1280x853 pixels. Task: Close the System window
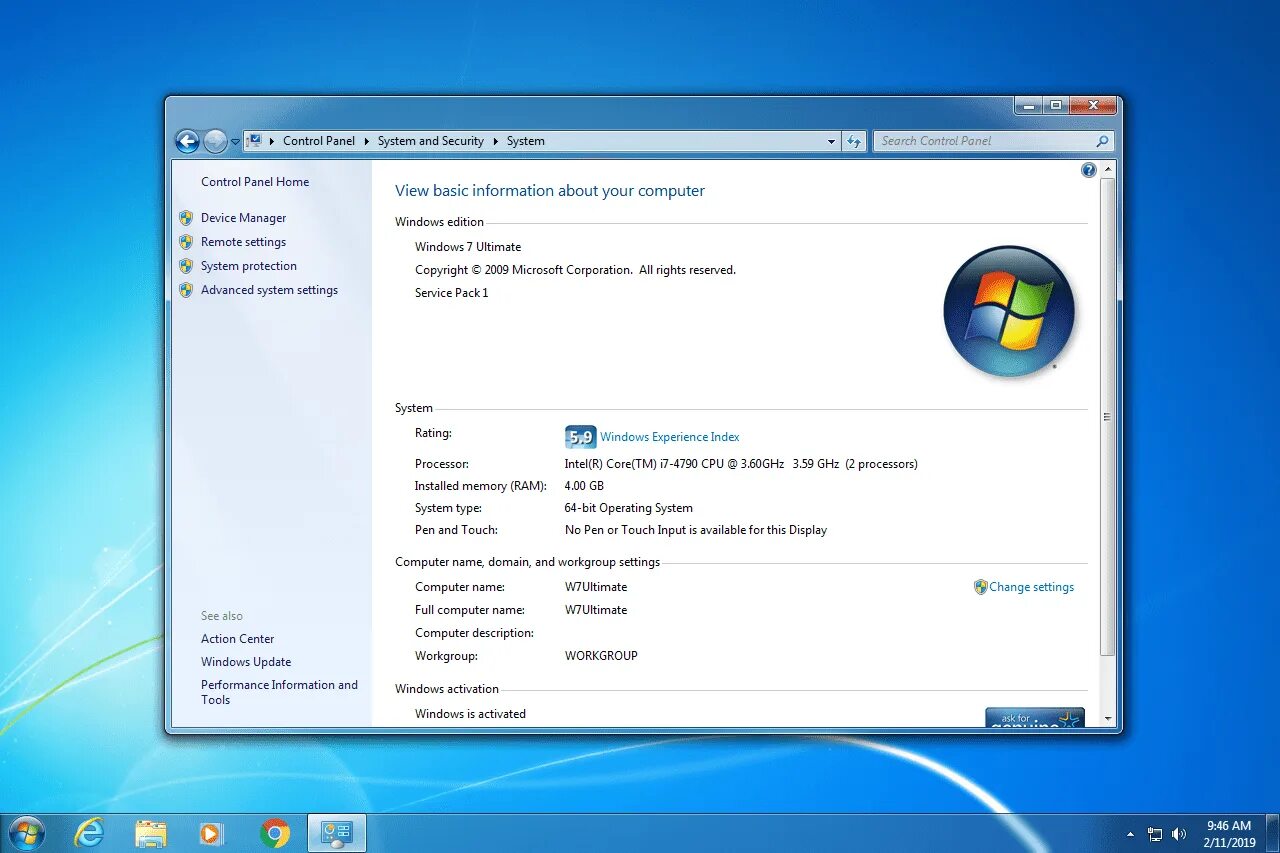(x=1092, y=105)
